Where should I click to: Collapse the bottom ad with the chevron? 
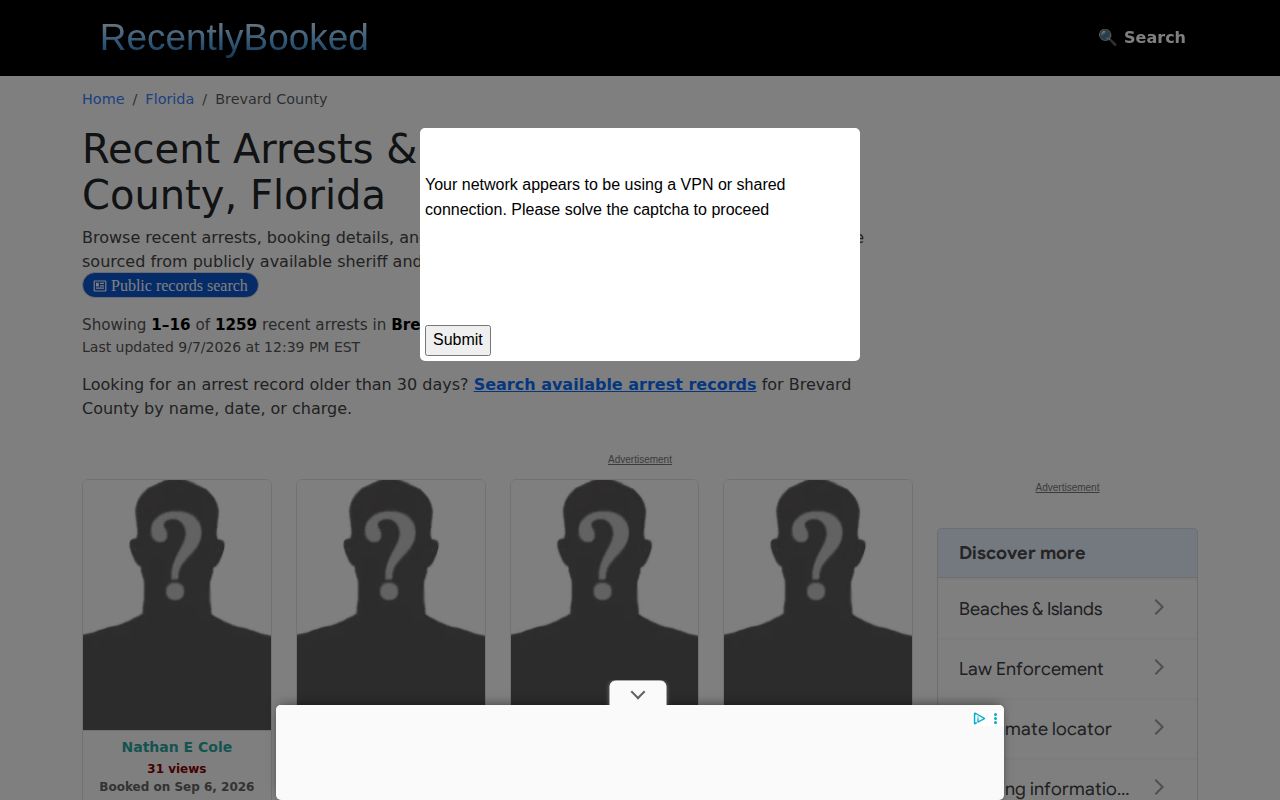638,694
